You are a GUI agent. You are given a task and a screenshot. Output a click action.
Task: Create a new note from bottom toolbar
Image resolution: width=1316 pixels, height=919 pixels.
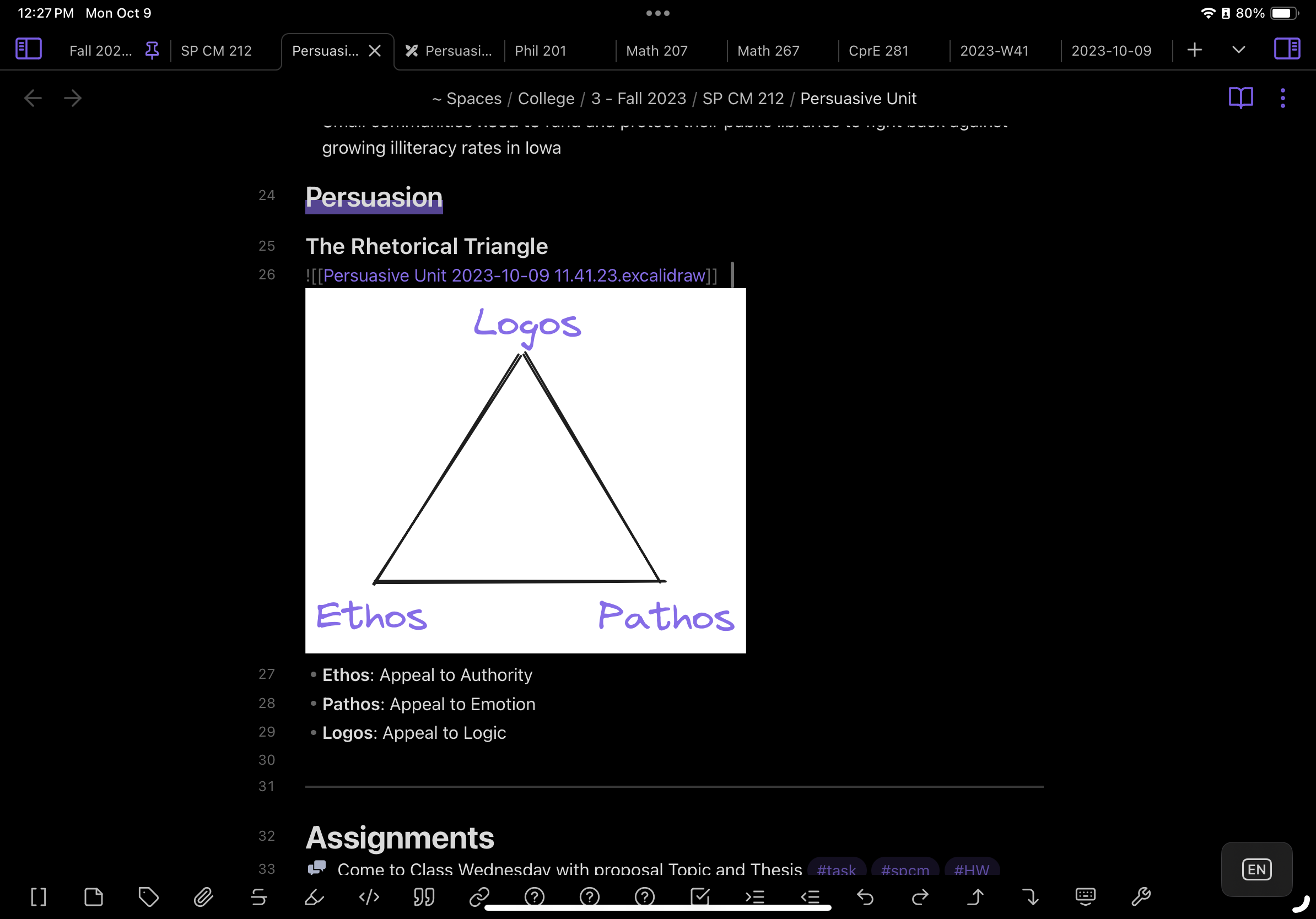pyautogui.click(x=94, y=897)
